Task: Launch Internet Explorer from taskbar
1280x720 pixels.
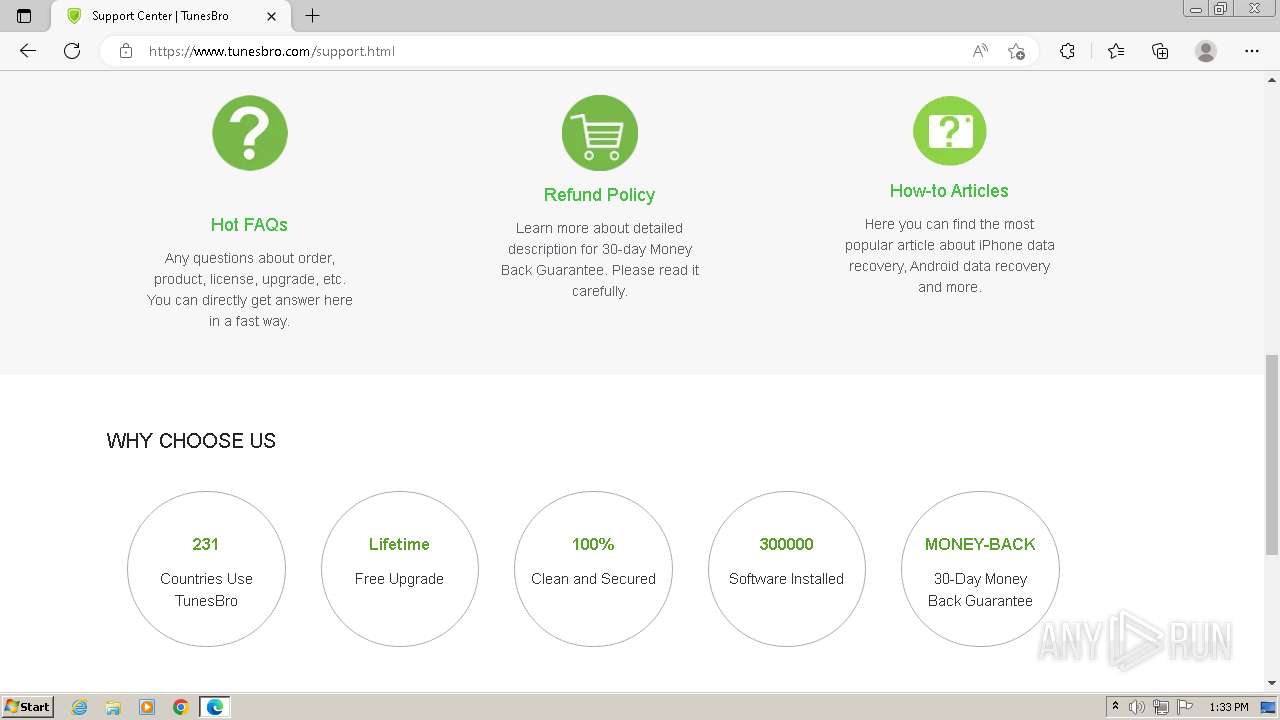Action: click(79, 707)
